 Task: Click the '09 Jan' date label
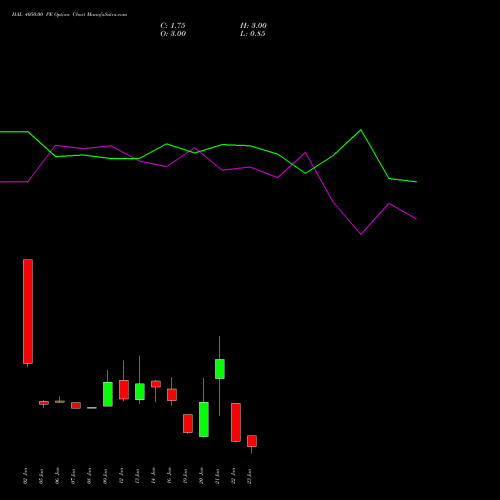coord(106,476)
